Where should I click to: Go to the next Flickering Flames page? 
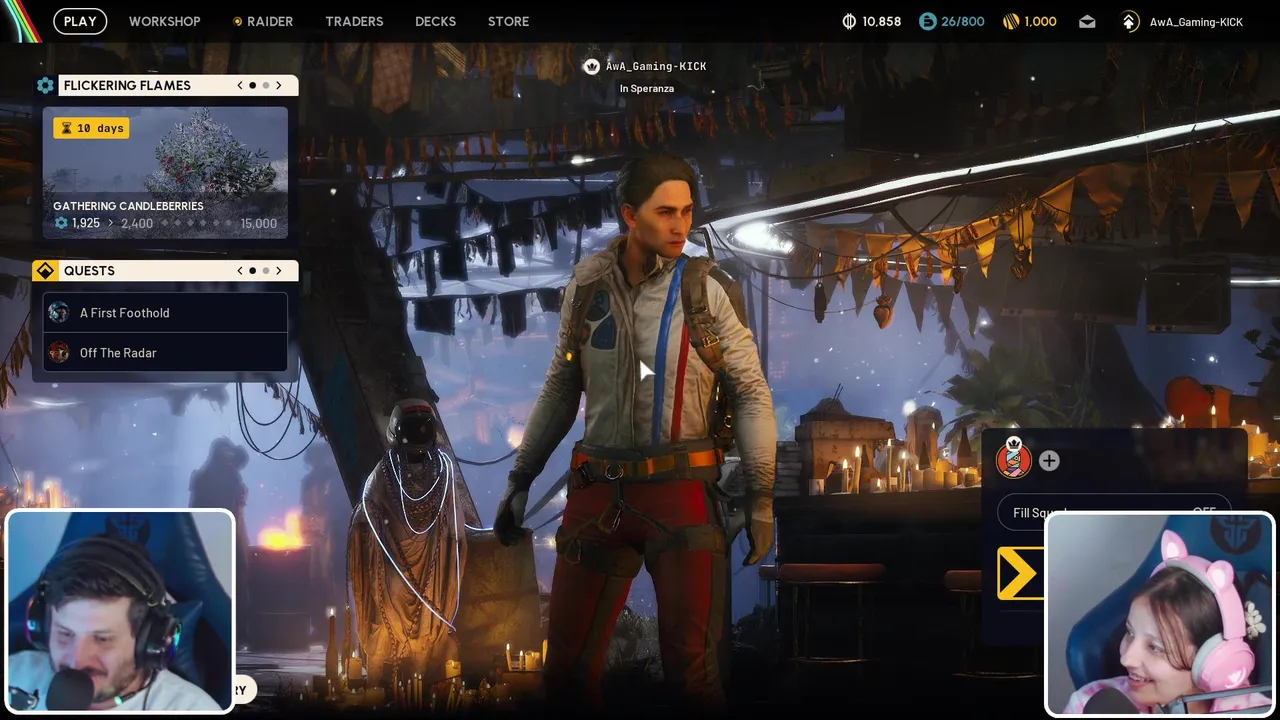(279, 86)
